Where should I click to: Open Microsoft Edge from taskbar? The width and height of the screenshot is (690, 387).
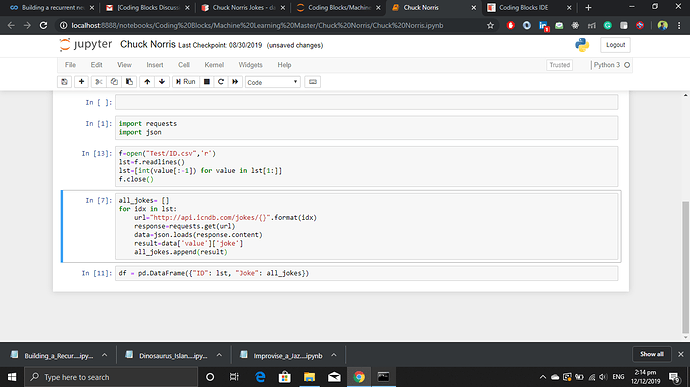pyautogui.click(x=260, y=377)
